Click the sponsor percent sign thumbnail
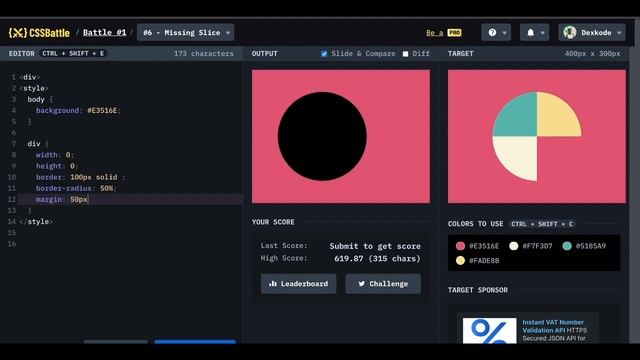 (489, 331)
